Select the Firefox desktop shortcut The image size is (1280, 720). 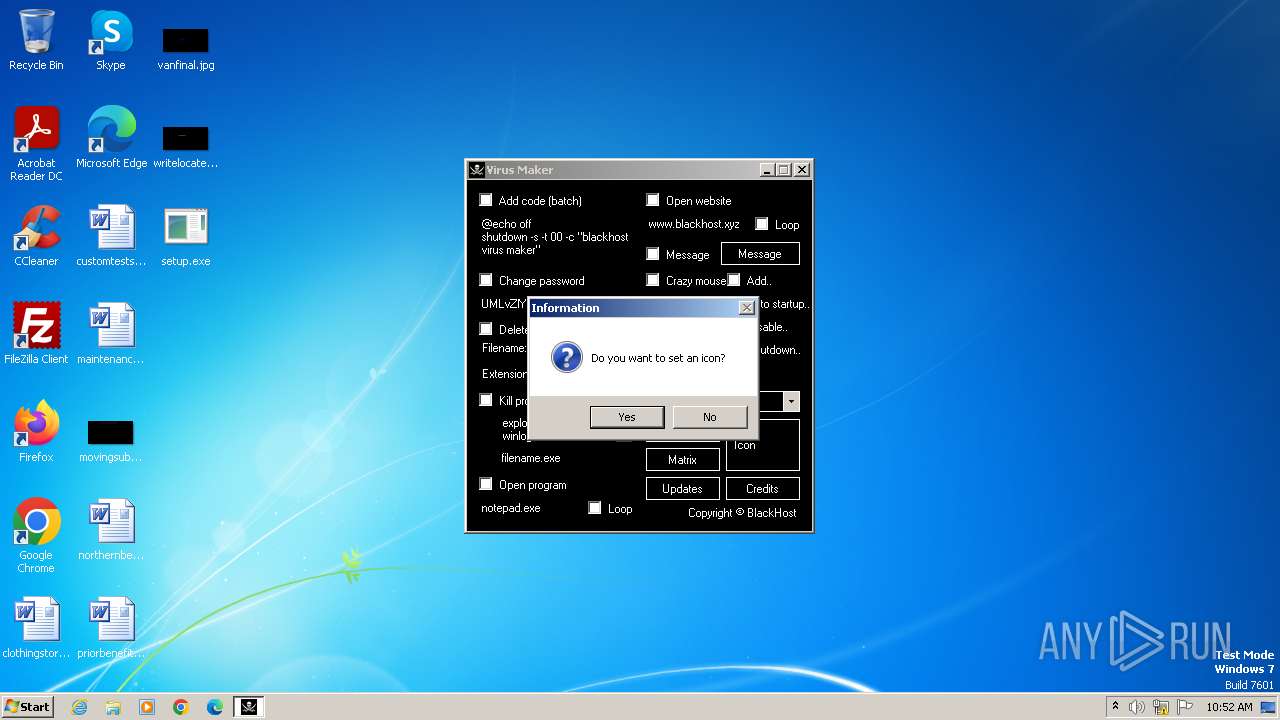pyautogui.click(x=36, y=431)
